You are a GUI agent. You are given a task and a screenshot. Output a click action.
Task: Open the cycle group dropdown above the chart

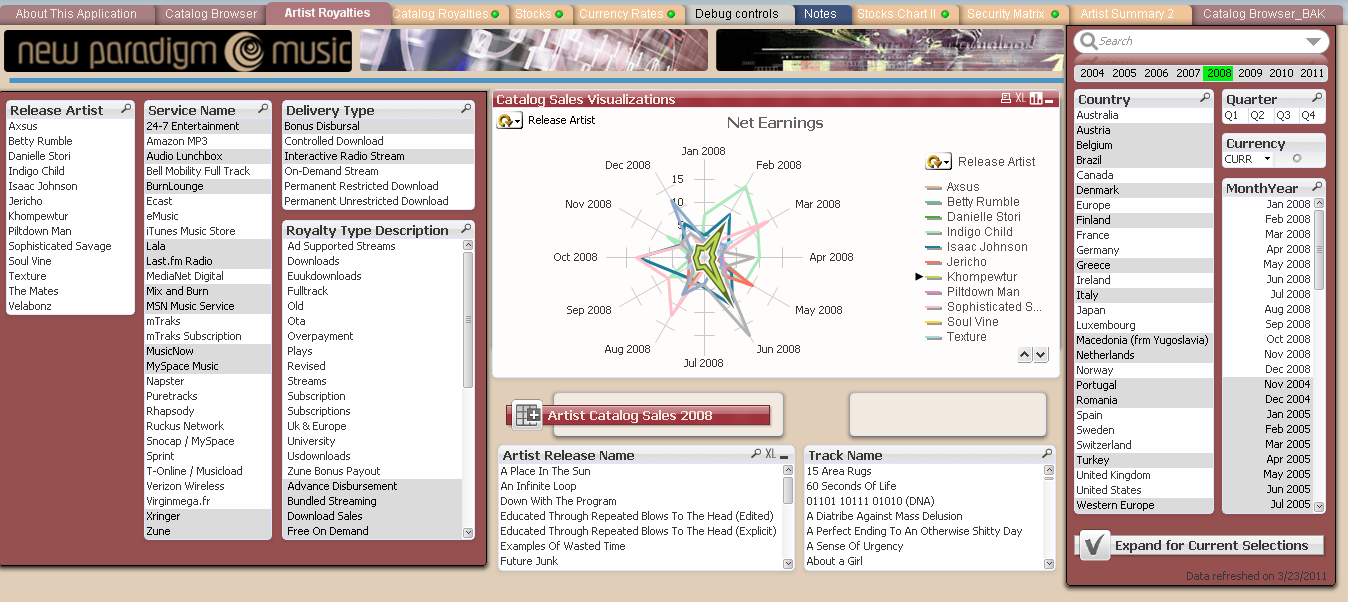pos(510,120)
